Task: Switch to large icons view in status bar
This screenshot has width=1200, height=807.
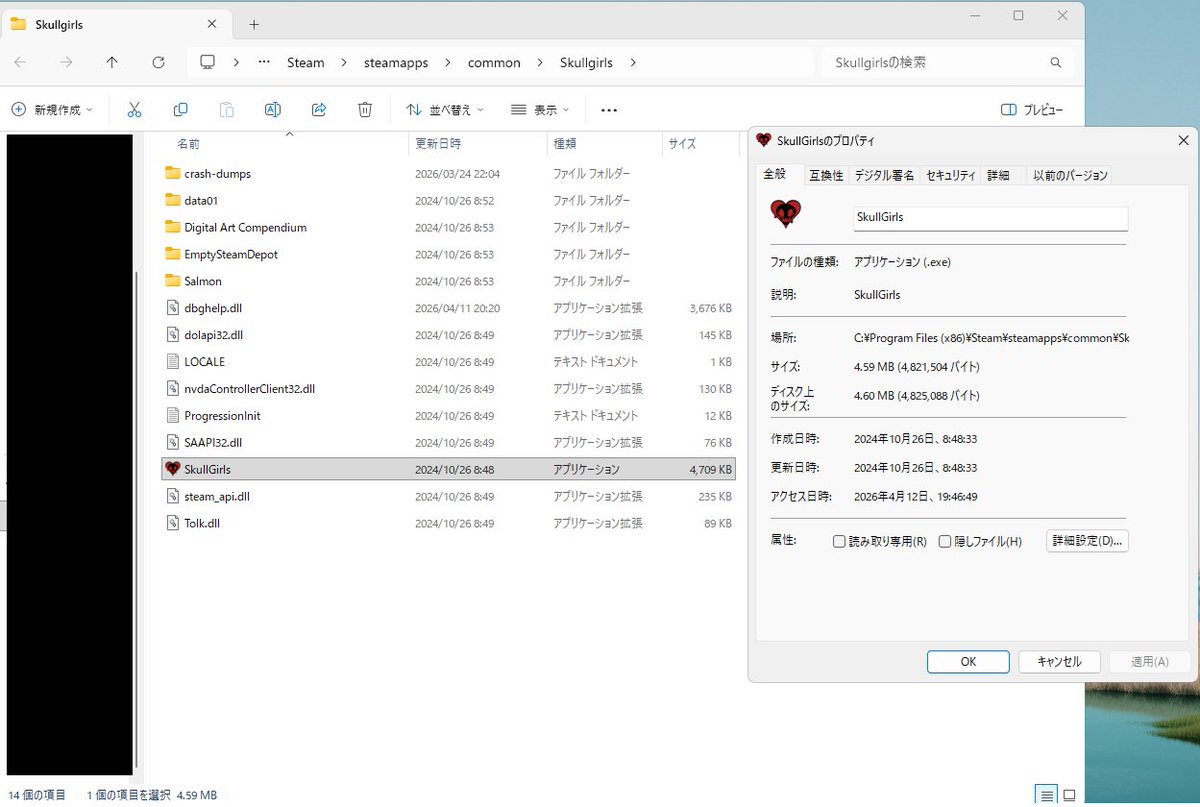Action: pos(1069,796)
